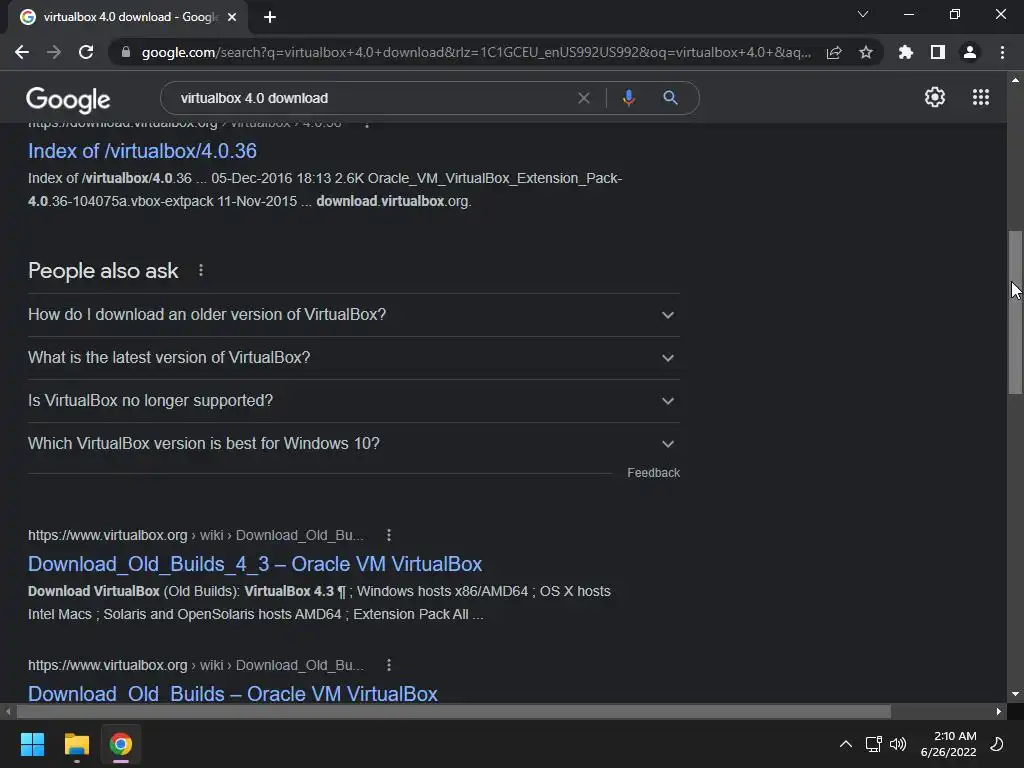The width and height of the screenshot is (1024, 768).
Task: Click the horizontal scrollbar right arrow
Action: coord(999,711)
